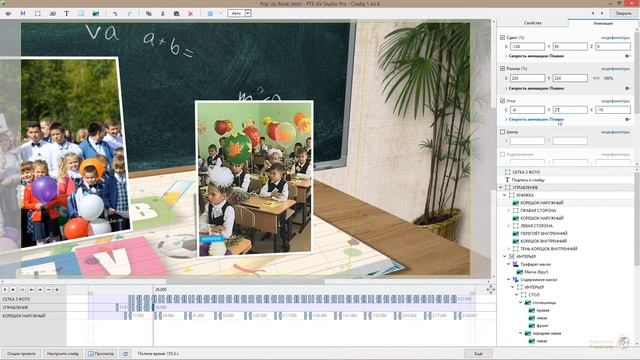640x360 pixels.
Task: Click the СЕТКА 3 ФОТО timeline track label
Action: coord(16,299)
